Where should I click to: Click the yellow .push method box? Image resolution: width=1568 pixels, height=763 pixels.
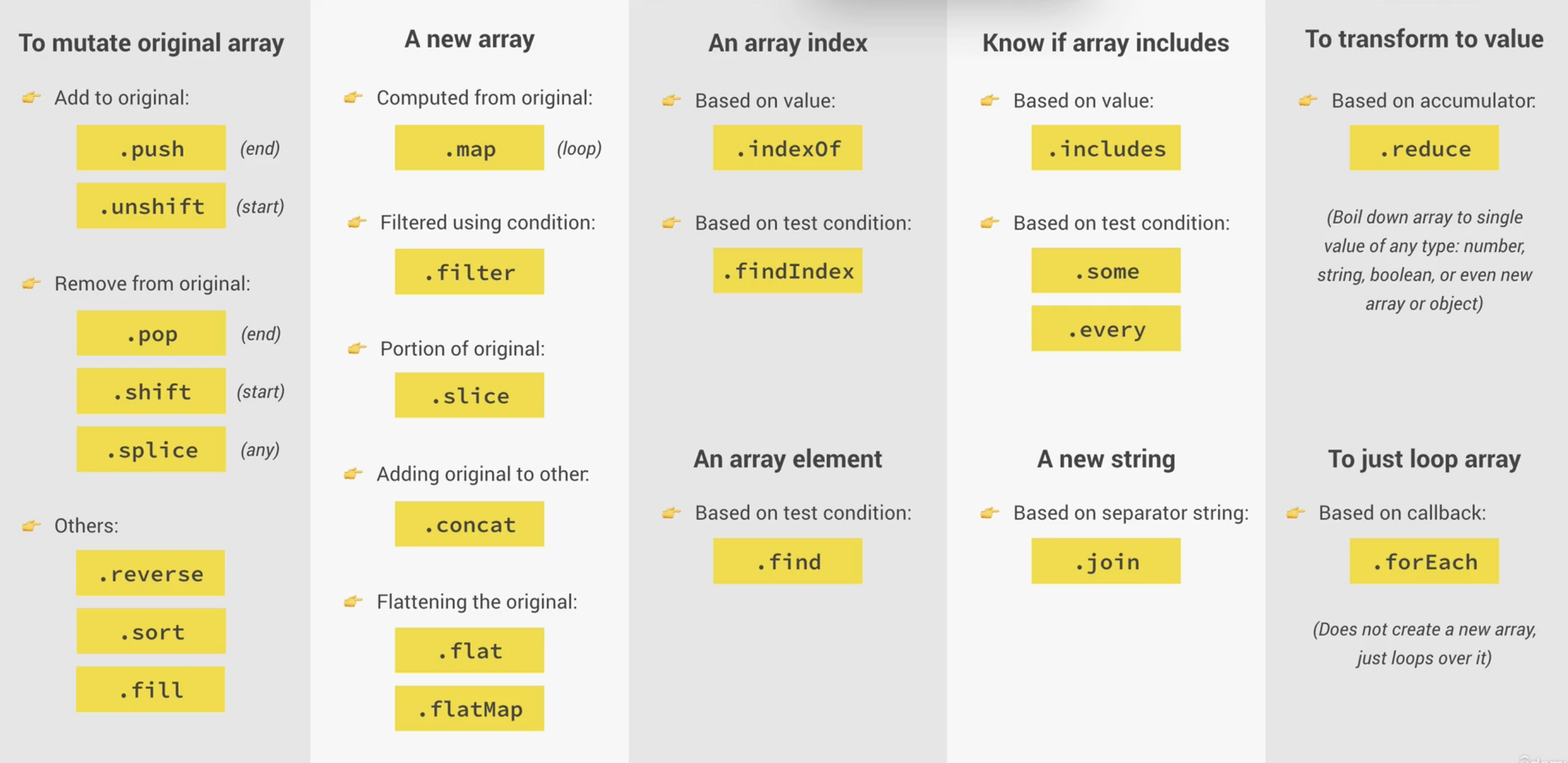point(151,148)
